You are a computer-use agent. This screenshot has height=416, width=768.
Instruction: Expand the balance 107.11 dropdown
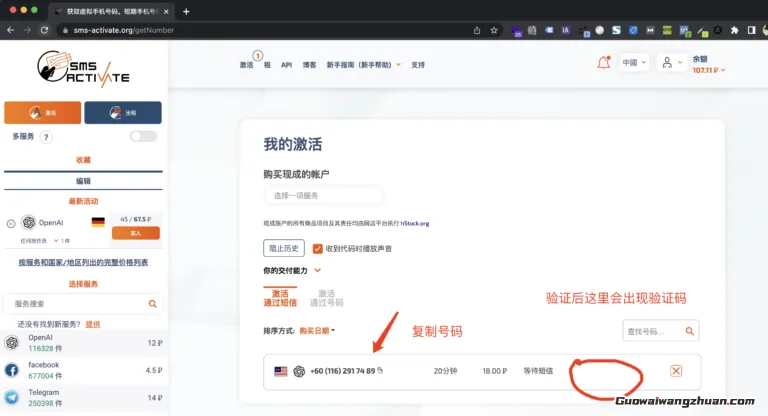708,70
